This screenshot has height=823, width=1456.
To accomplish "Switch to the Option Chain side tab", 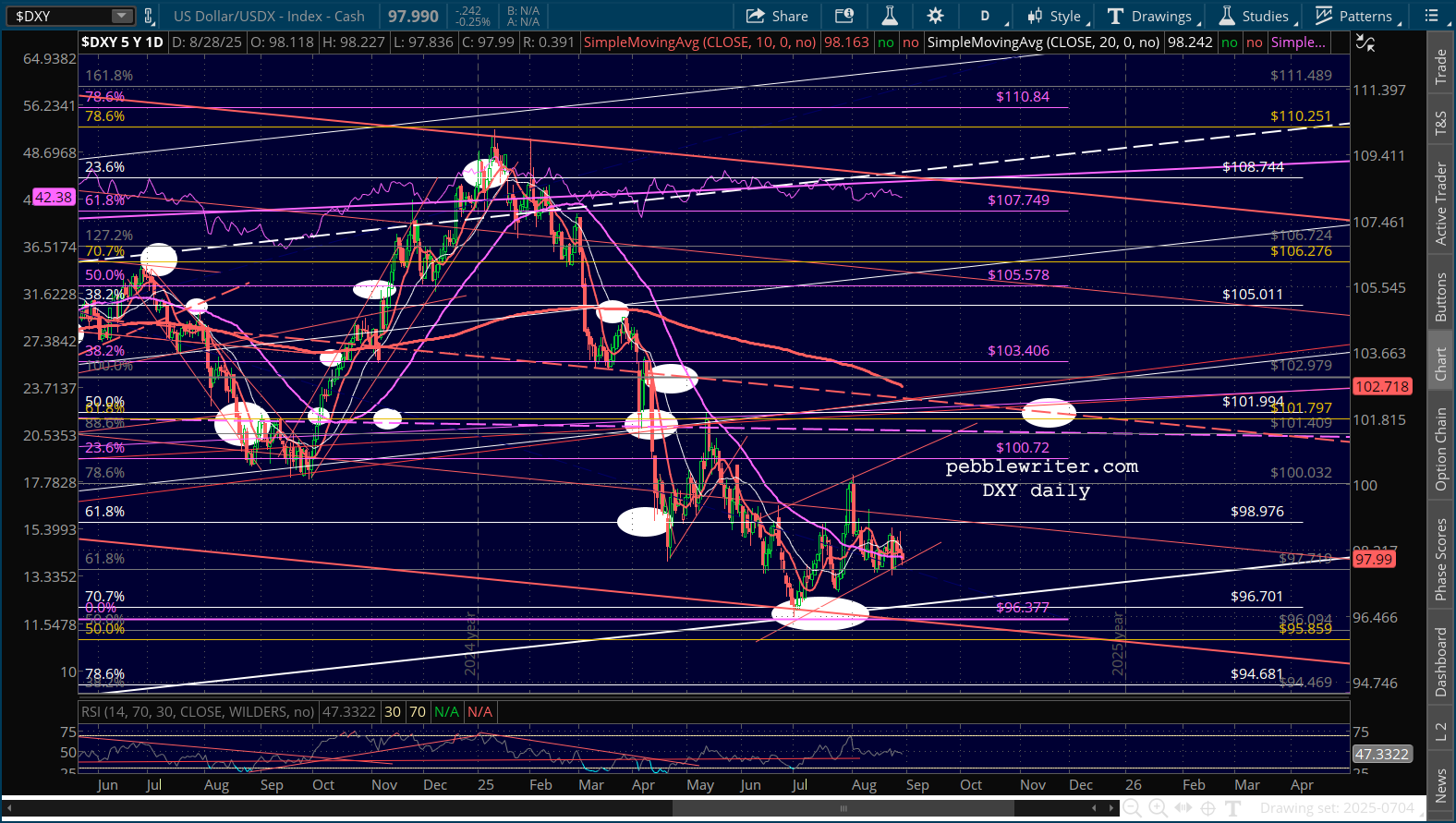I will [x=1440, y=450].
